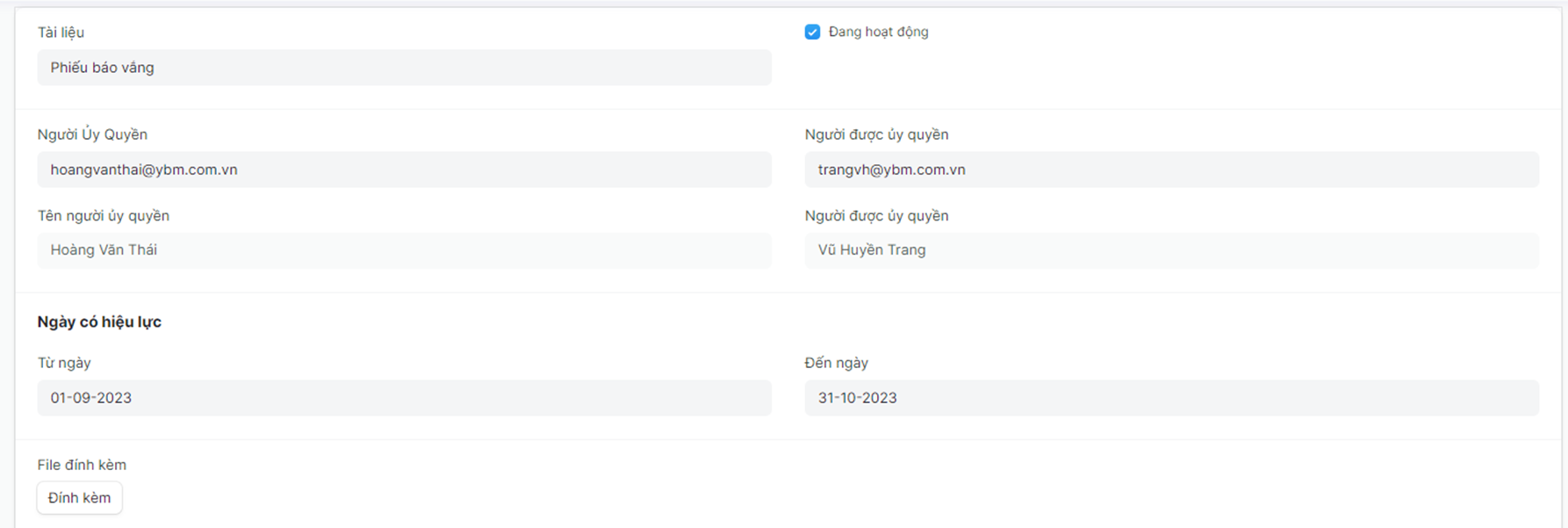Click the Người Ủy Quyền field label

92,134
